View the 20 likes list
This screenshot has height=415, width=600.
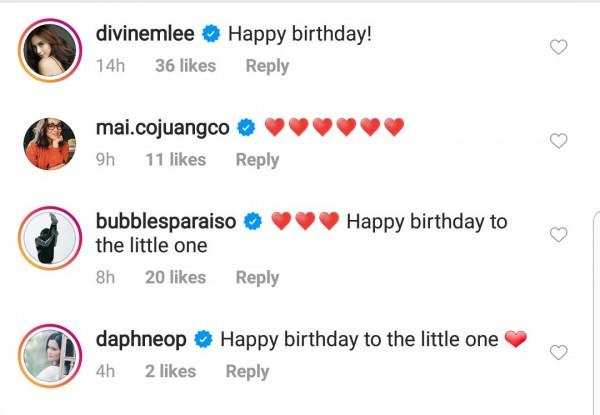click(x=176, y=278)
